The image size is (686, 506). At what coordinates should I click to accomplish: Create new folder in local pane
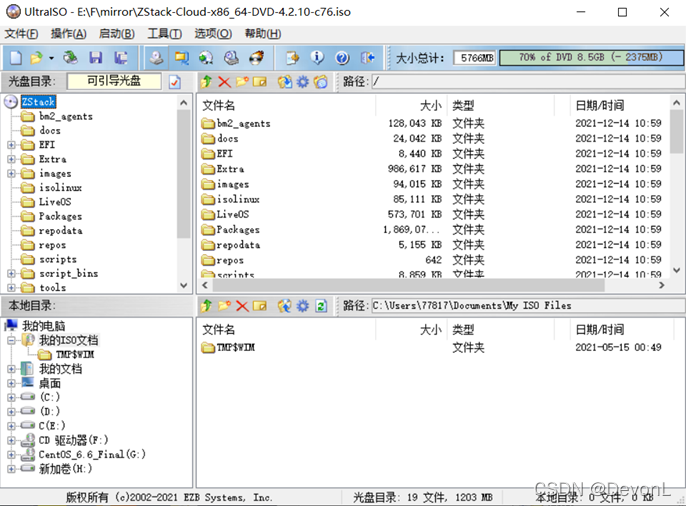[224, 306]
